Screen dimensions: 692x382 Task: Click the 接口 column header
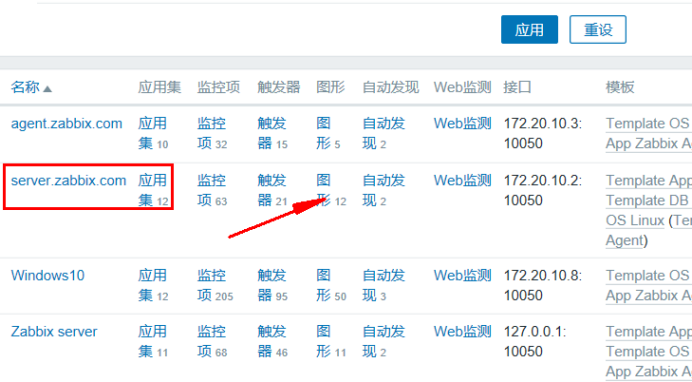pos(517,87)
